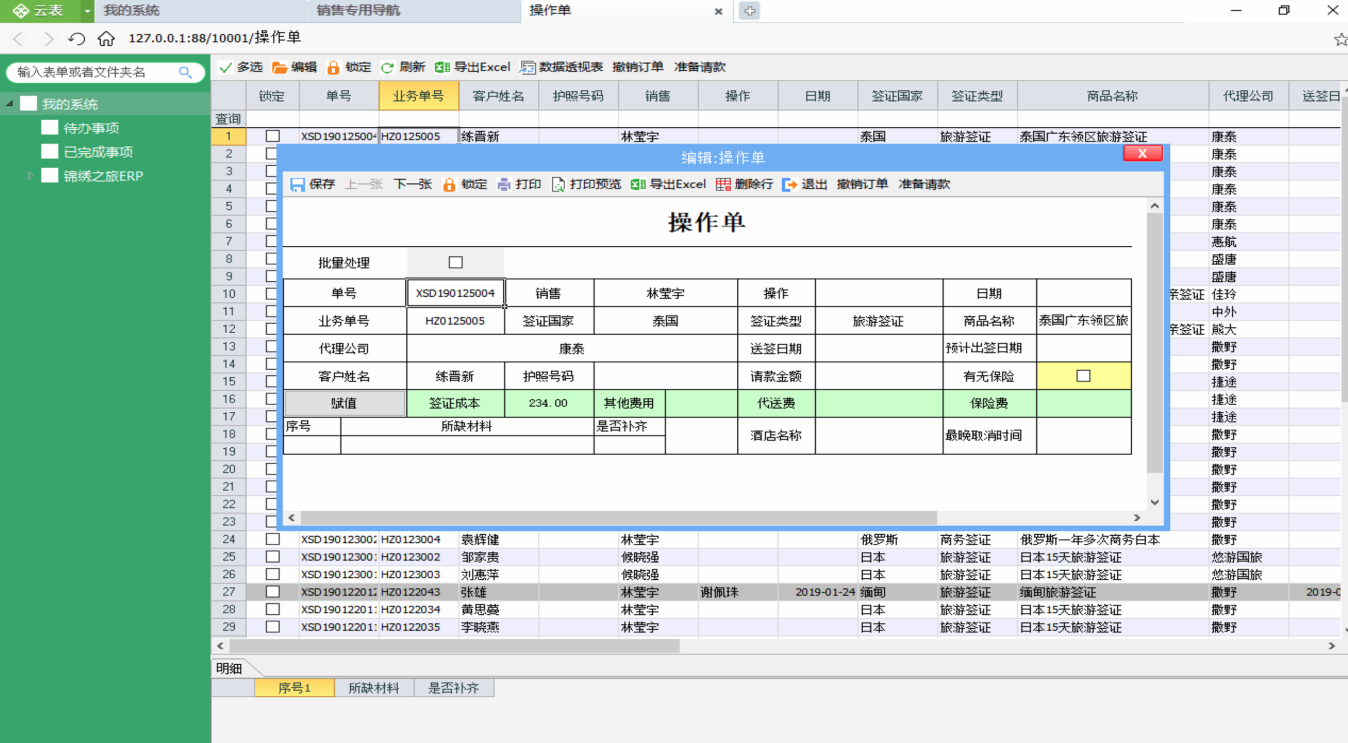This screenshot has height=743, width=1348.
Task: Check 锁定 box for 李晓燕 row
Action: pos(272,627)
